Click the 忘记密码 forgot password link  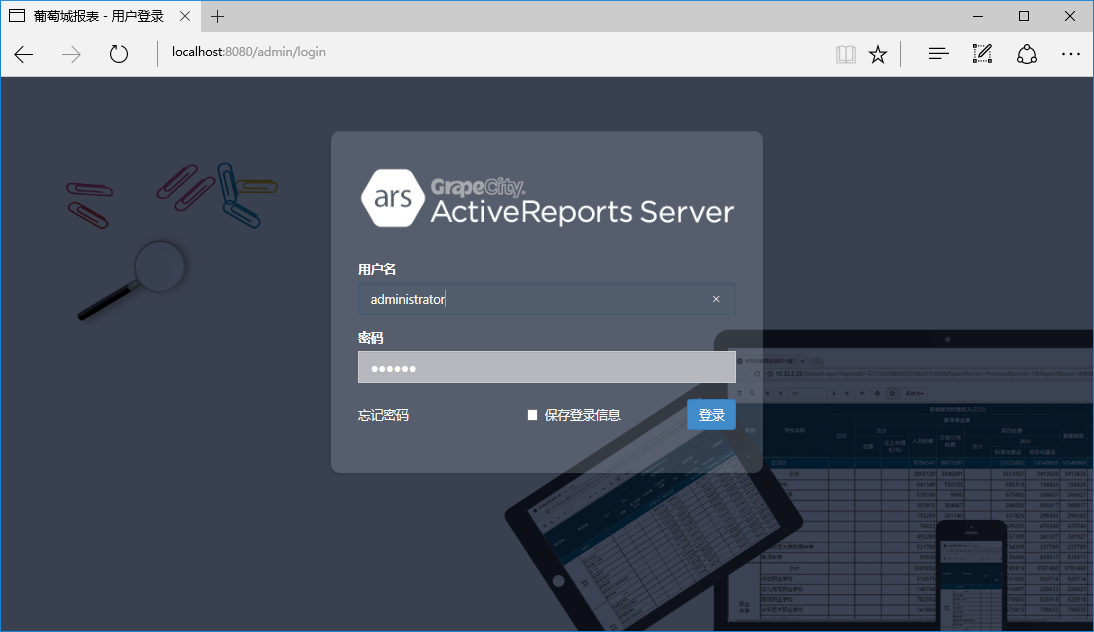(383, 415)
